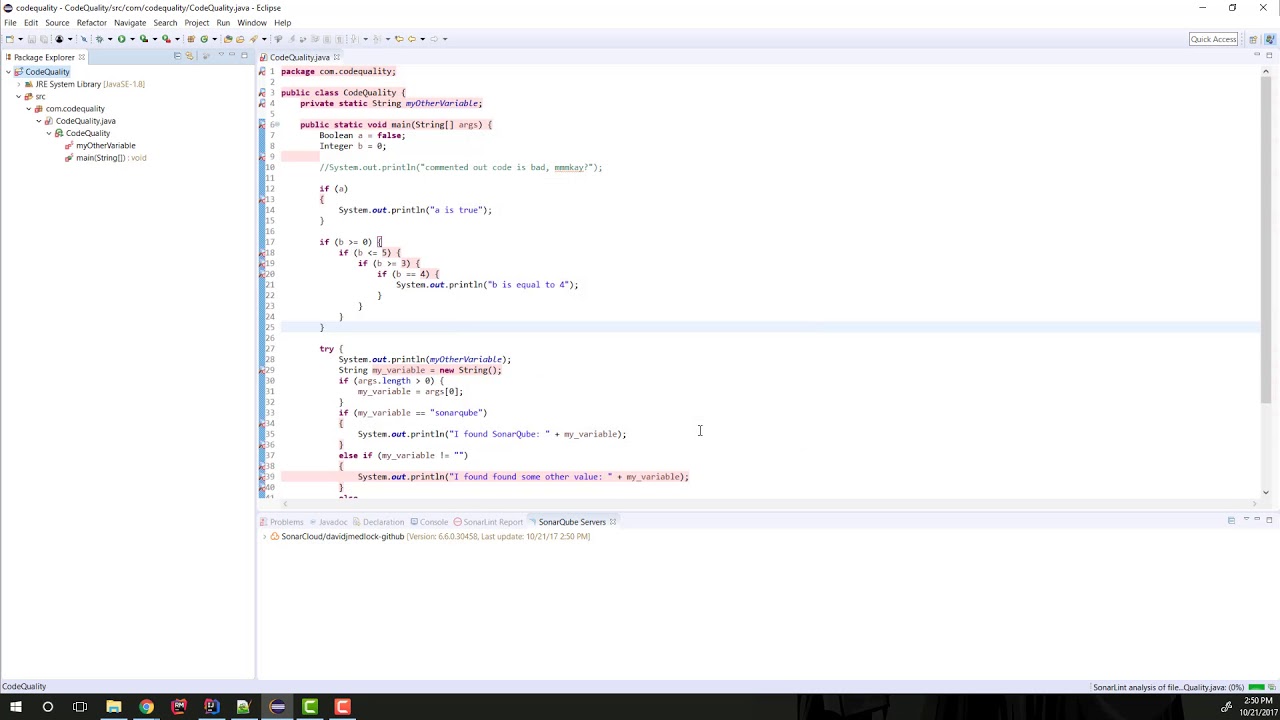Collapse the CodeQuality.java file node

click(x=38, y=121)
